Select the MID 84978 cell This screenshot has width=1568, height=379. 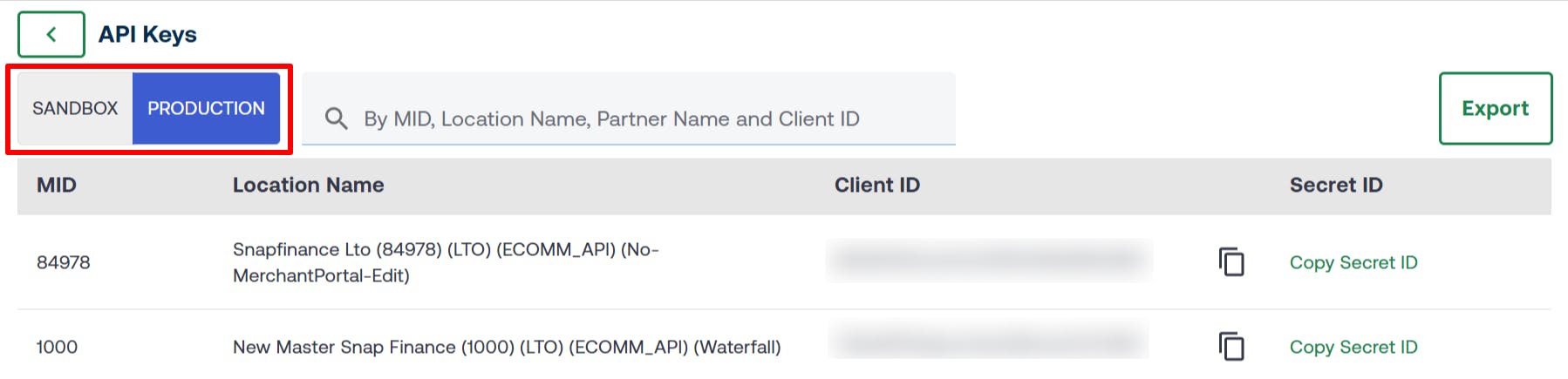tap(64, 262)
